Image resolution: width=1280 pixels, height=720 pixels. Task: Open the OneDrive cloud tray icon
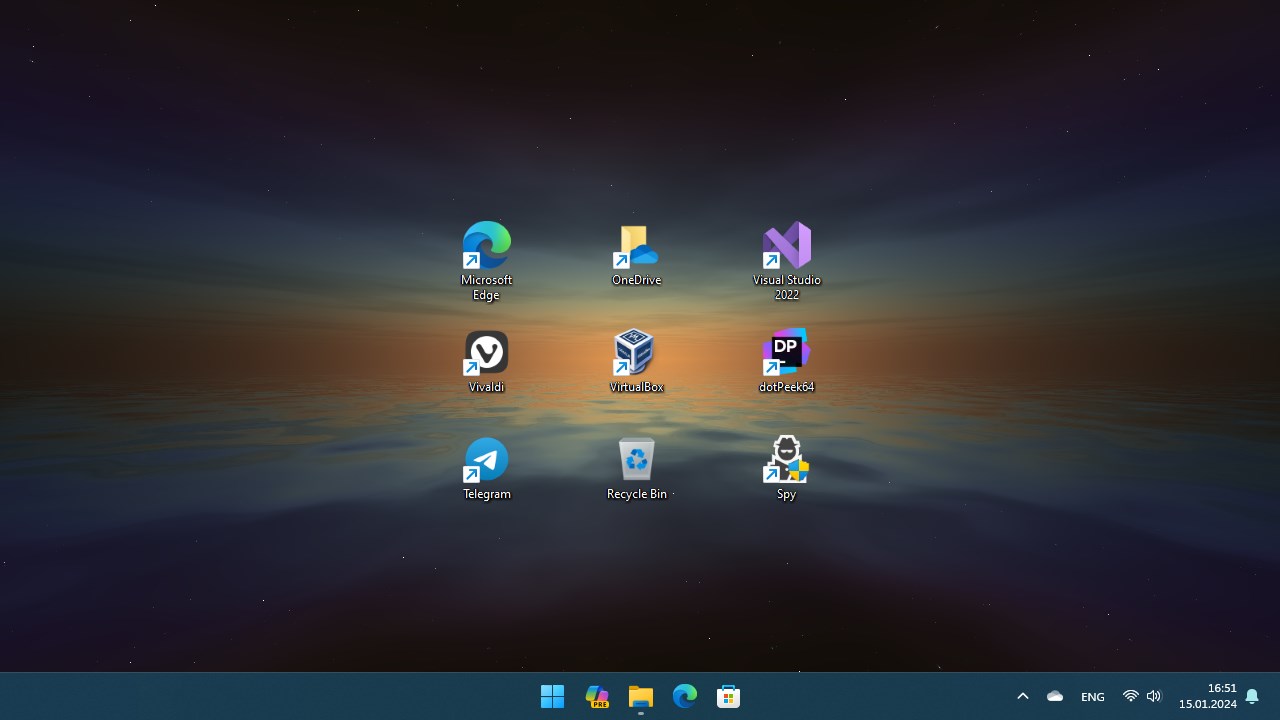point(1055,696)
